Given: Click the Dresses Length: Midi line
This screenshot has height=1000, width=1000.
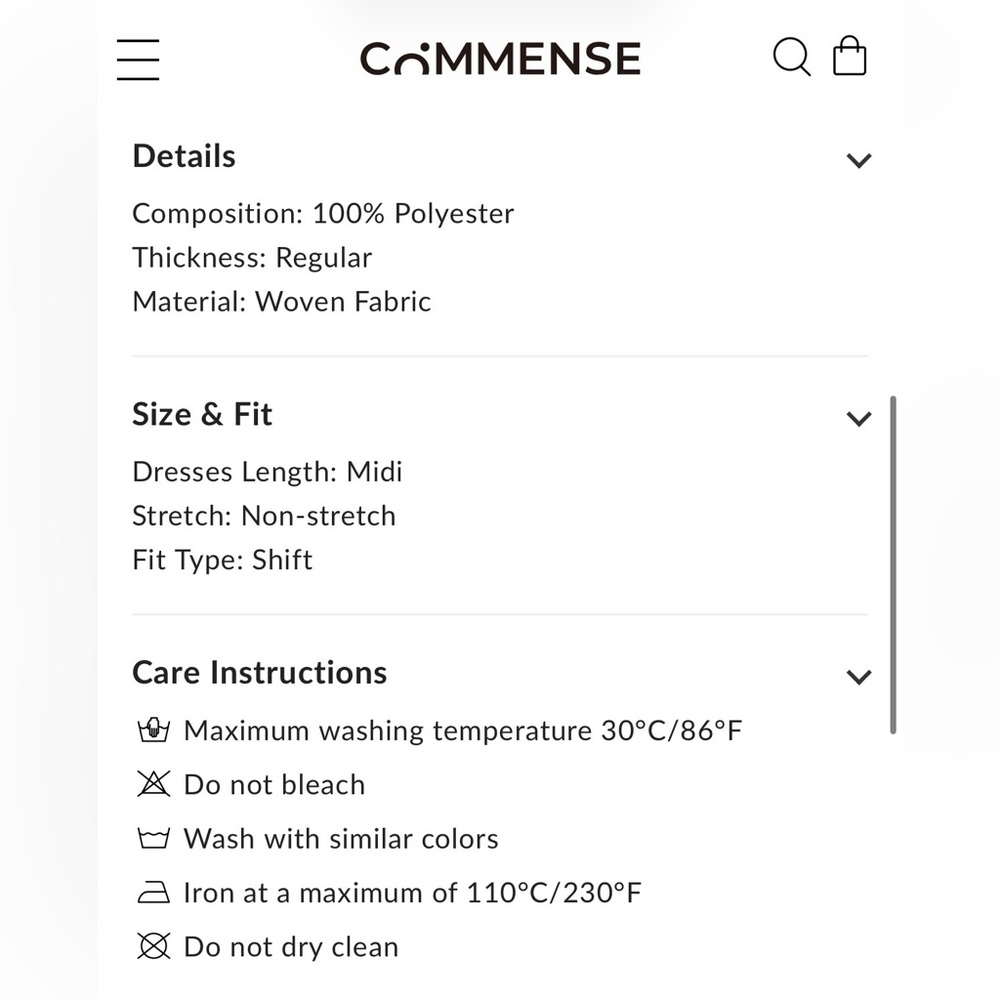Looking at the screenshot, I should point(267,472).
